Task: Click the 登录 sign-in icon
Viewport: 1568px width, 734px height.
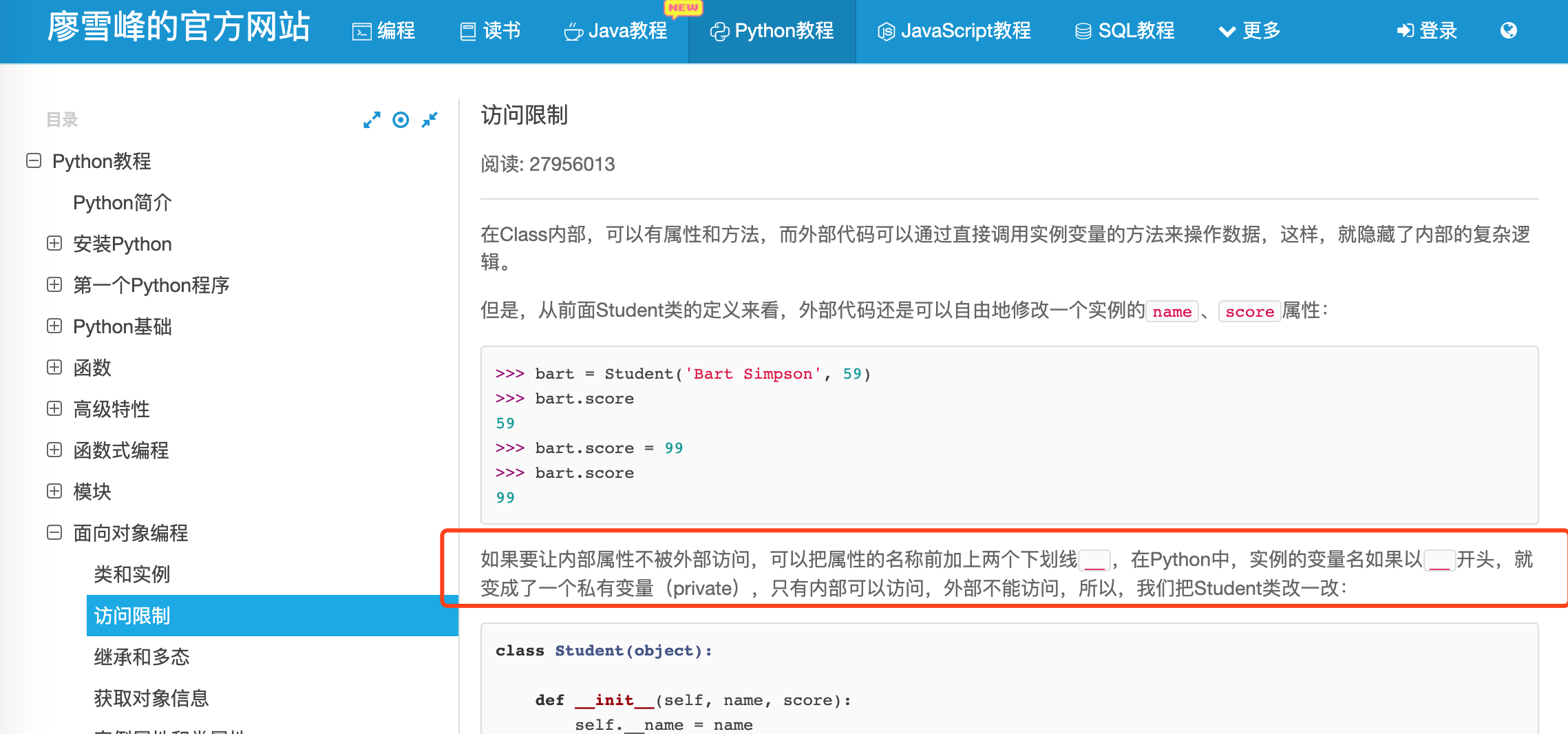Action: [x=1405, y=30]
